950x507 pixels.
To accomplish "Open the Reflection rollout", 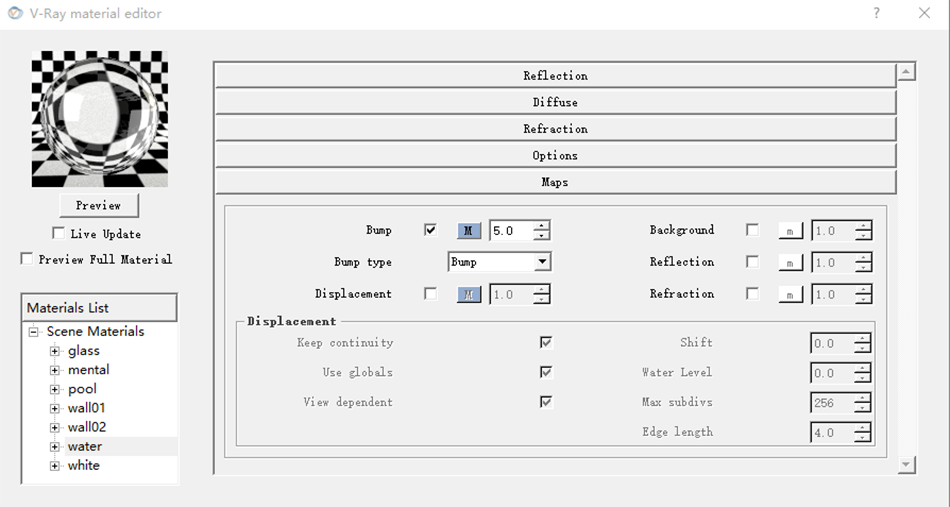I will click(x=555, y=76).
